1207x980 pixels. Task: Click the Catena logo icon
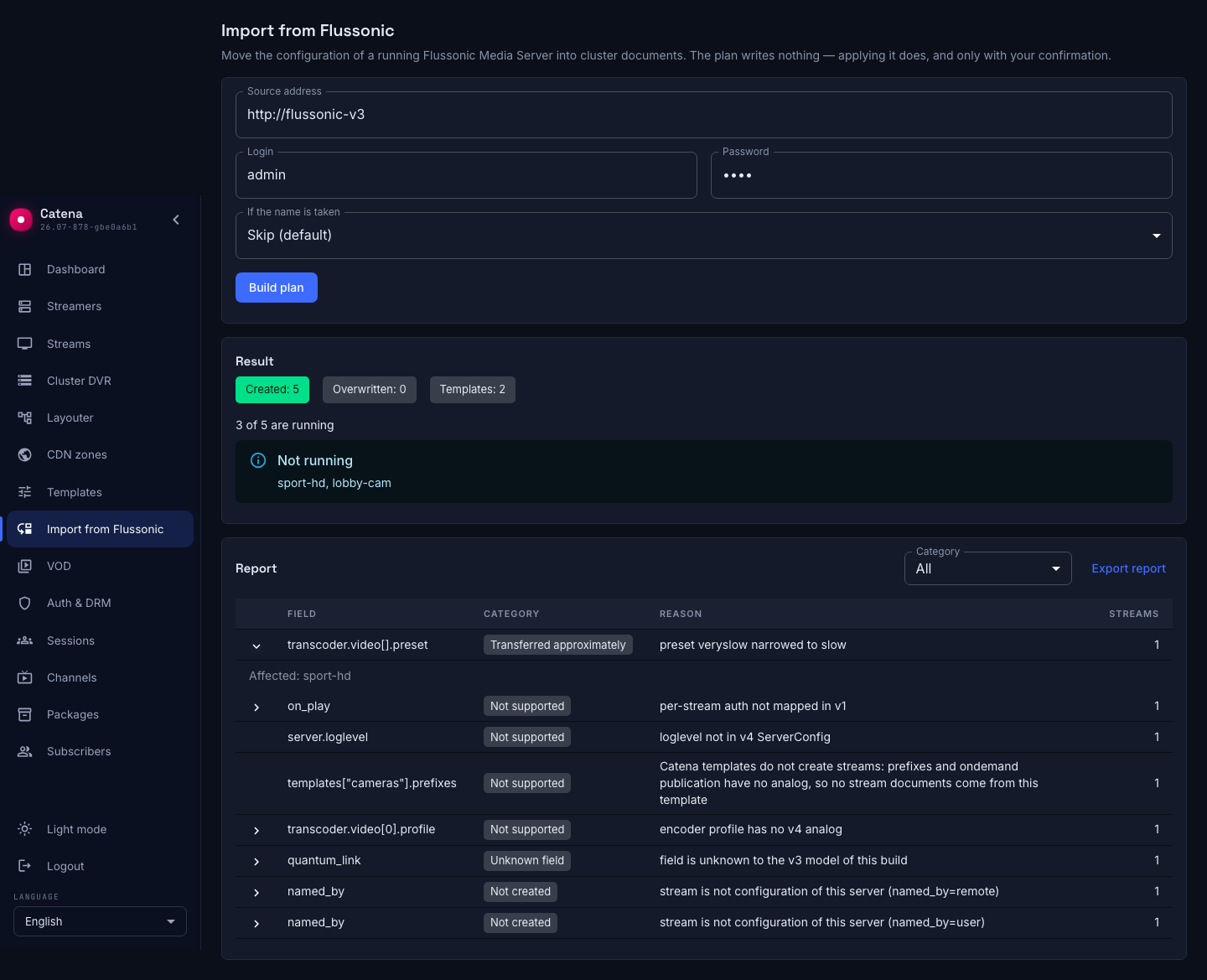coord(21,220)
